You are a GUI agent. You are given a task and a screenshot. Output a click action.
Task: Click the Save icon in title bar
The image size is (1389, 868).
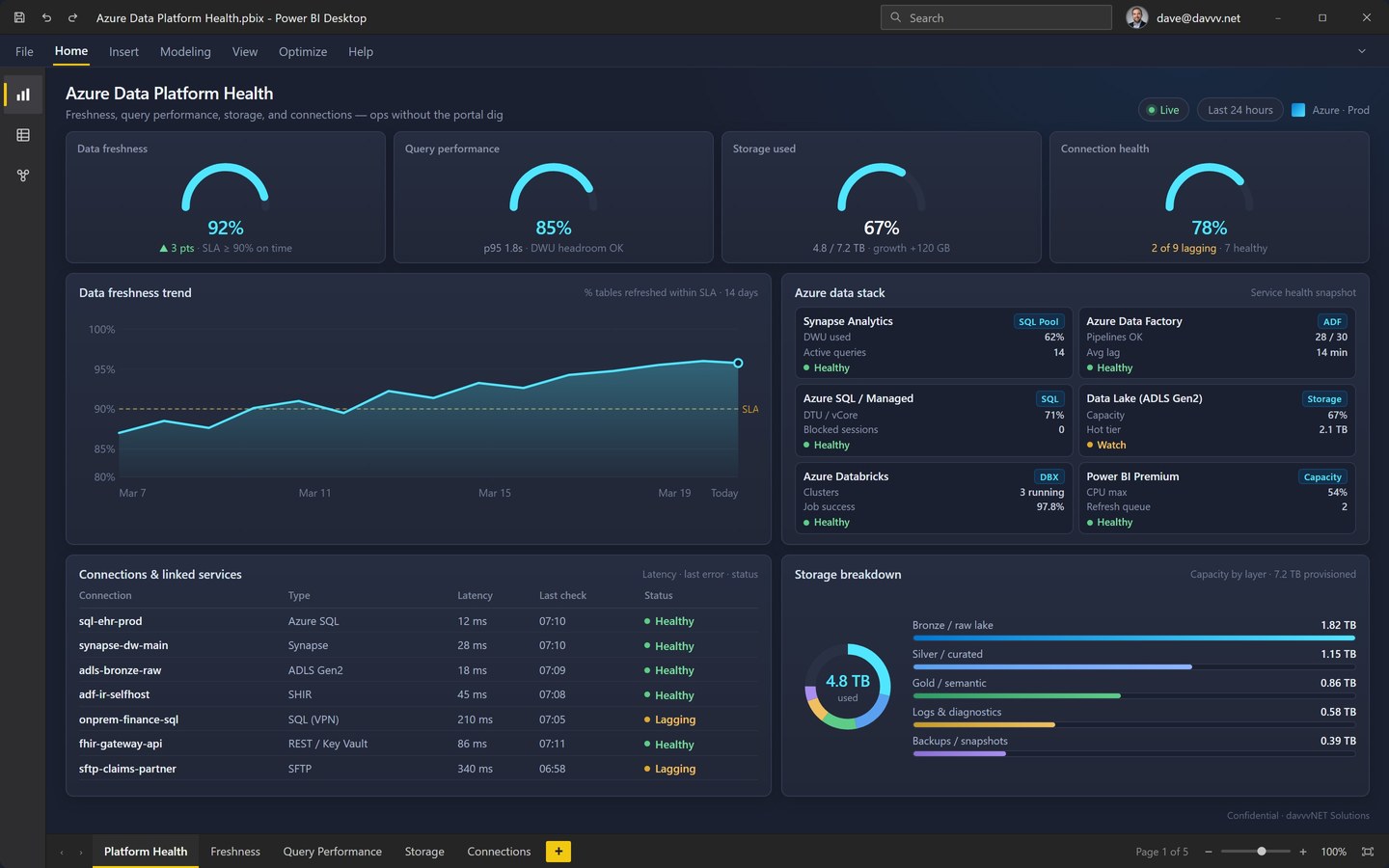[x=19, y=17]
